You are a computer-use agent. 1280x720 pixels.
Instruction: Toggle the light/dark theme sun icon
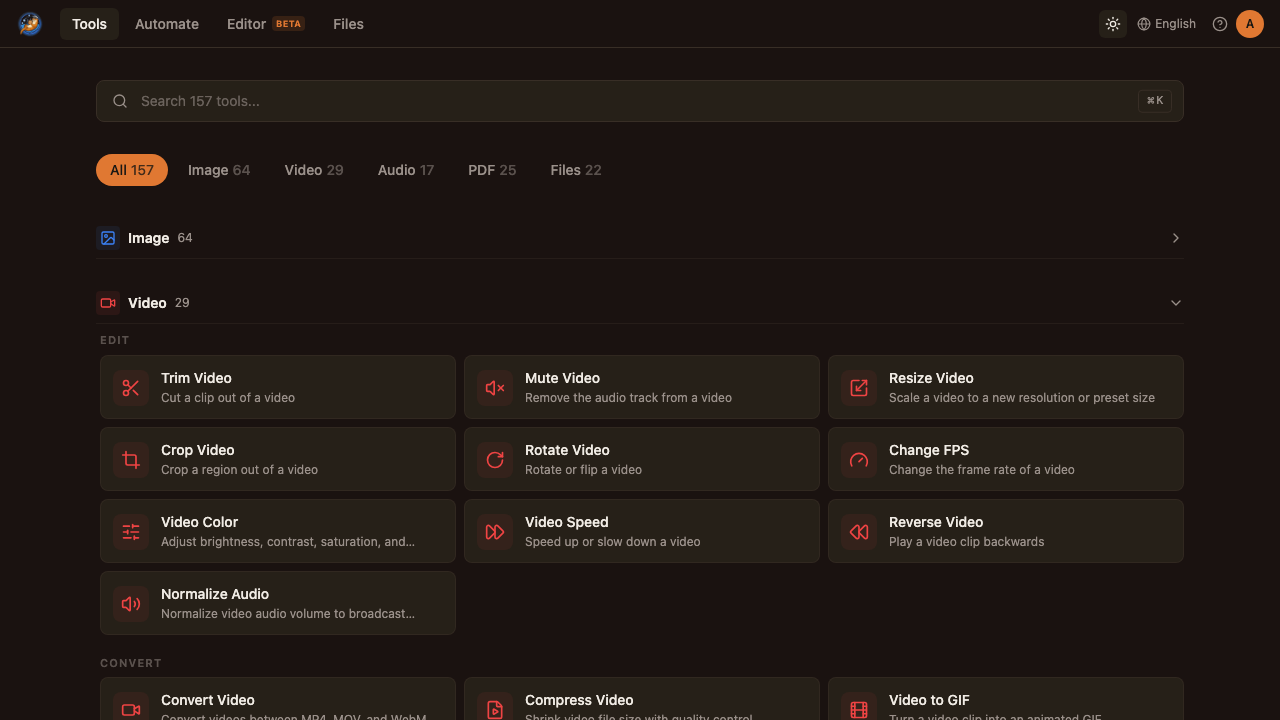click(1113, 24)
